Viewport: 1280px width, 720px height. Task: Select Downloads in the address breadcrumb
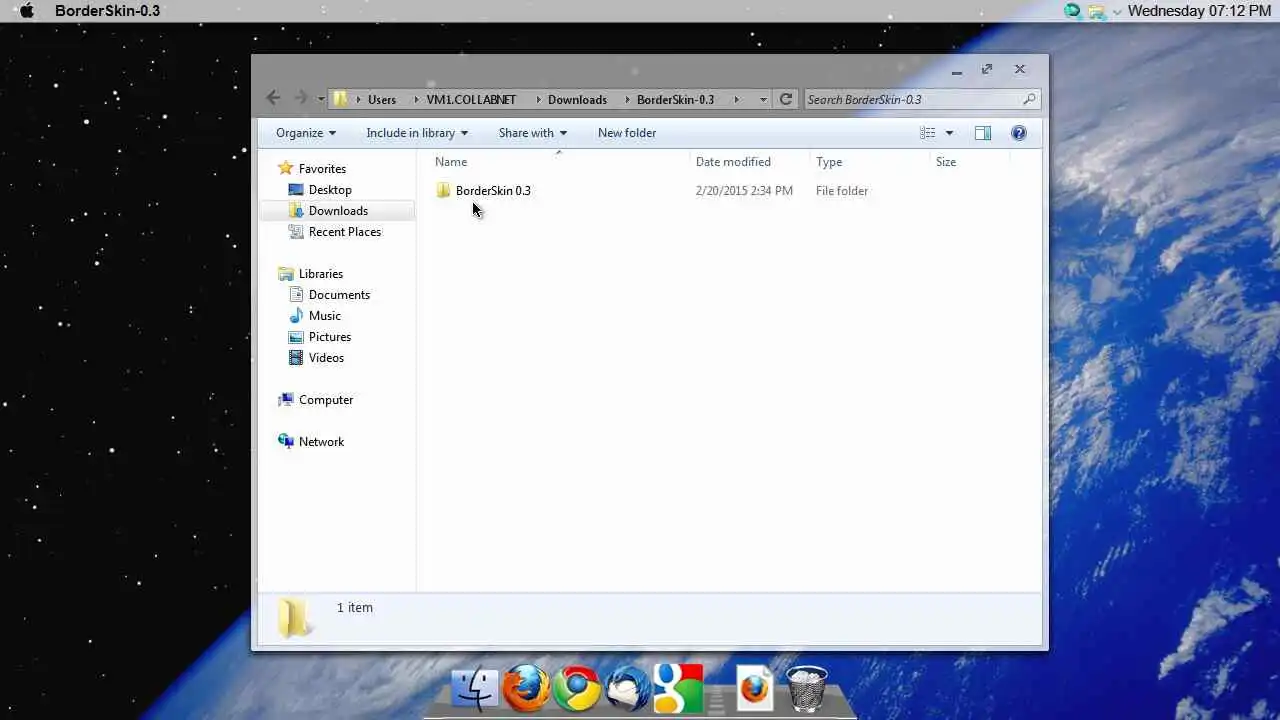[x=577, y=99]
